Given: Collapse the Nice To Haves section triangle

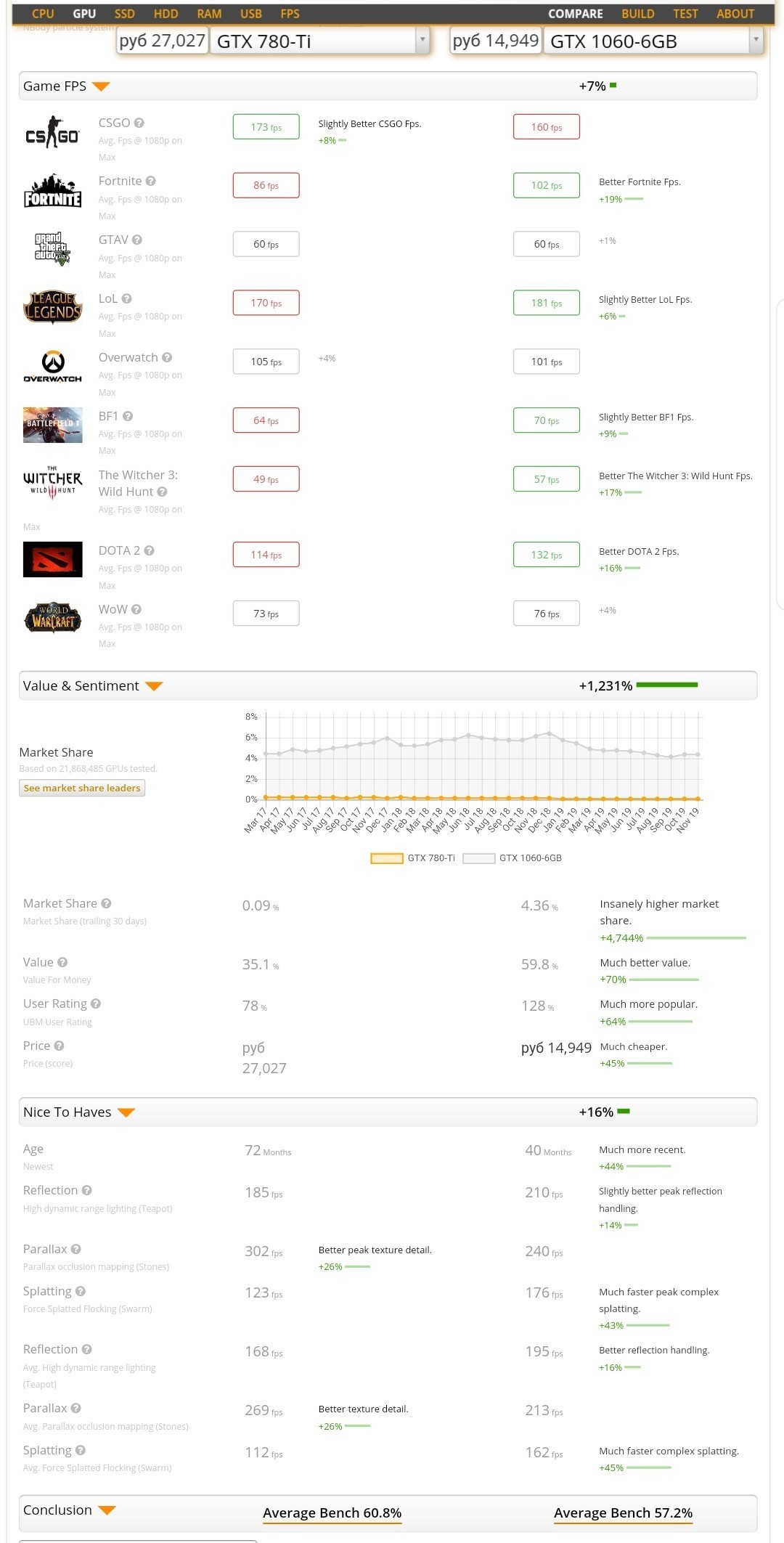Looking at the screenshot, I should [x=126, y=1112].
